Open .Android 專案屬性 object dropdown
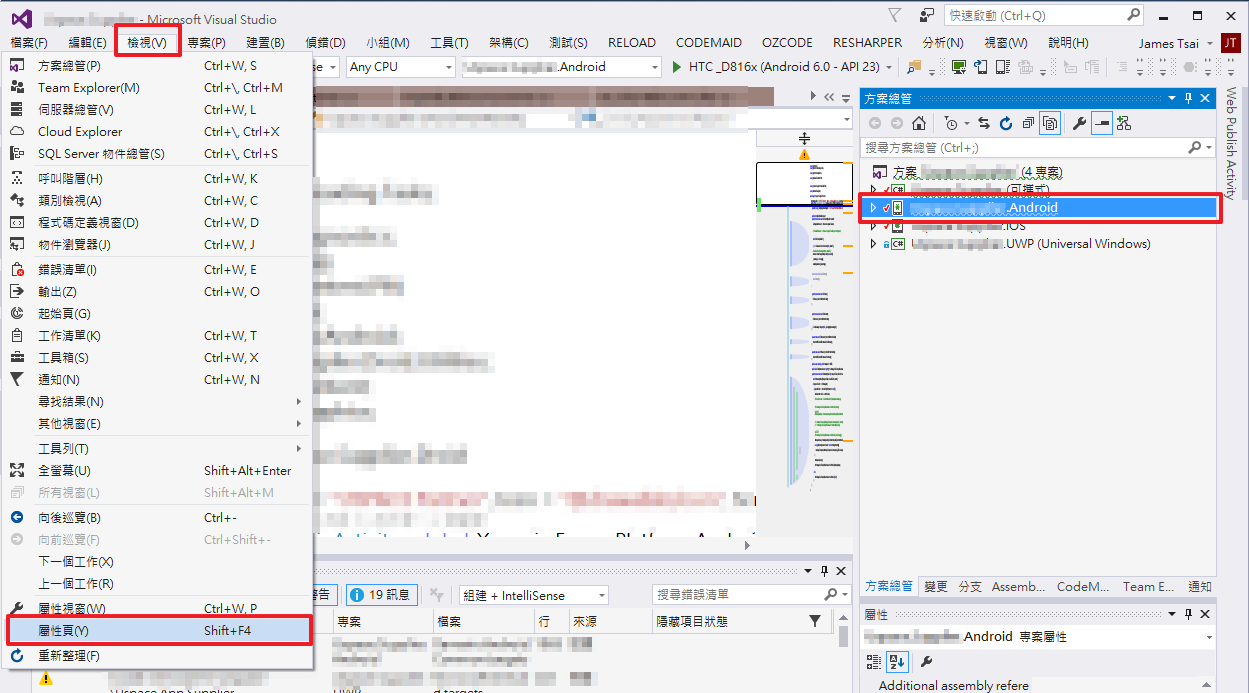The height and width of the screenshot is (693, 1249). [1039, 637]
